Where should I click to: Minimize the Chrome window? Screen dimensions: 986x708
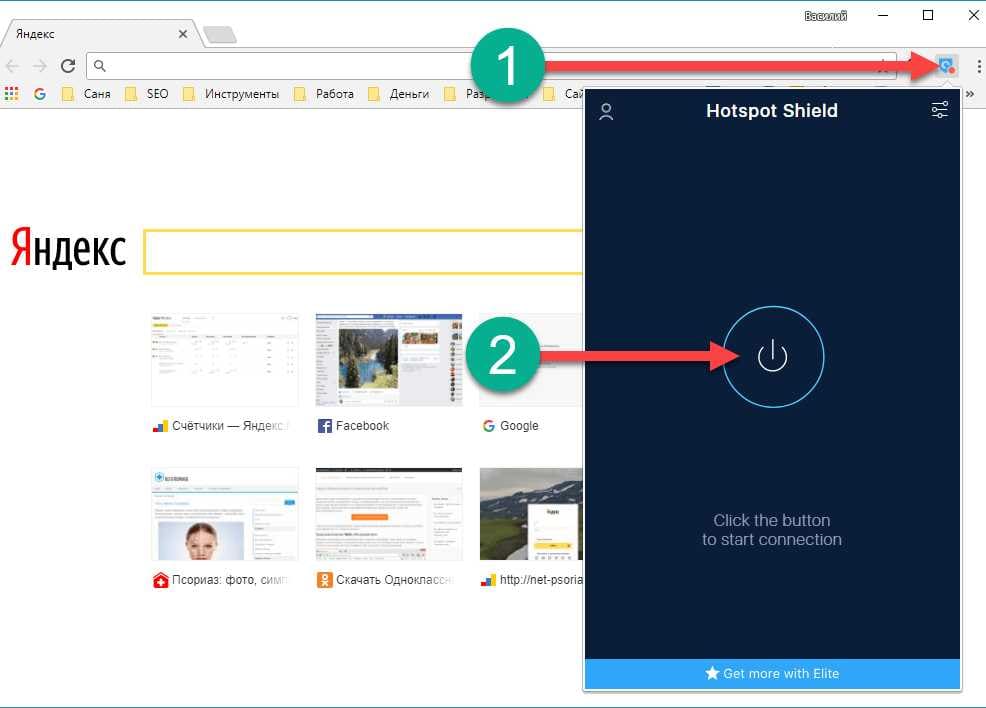coord(884,15)
